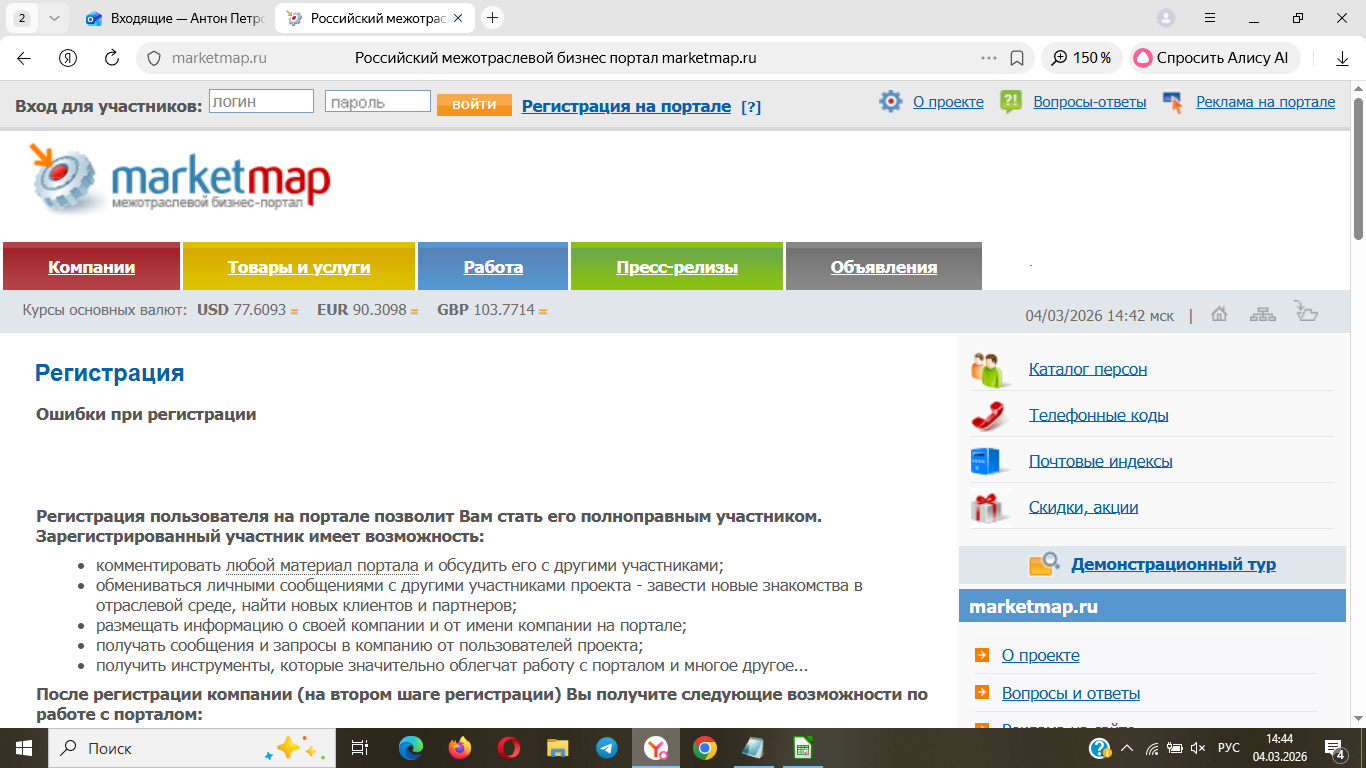The height and width of the screenshot is (768, 1366).
Task: Switch the keyboard language via РУС indicator
Action: tap(1229, 748)
